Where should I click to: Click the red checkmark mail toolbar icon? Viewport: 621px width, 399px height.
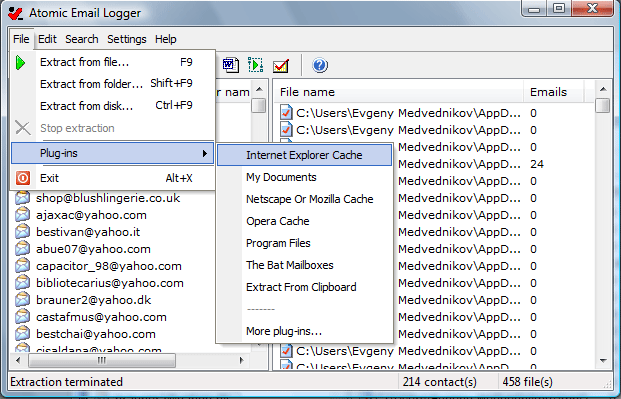coord(281,66)
